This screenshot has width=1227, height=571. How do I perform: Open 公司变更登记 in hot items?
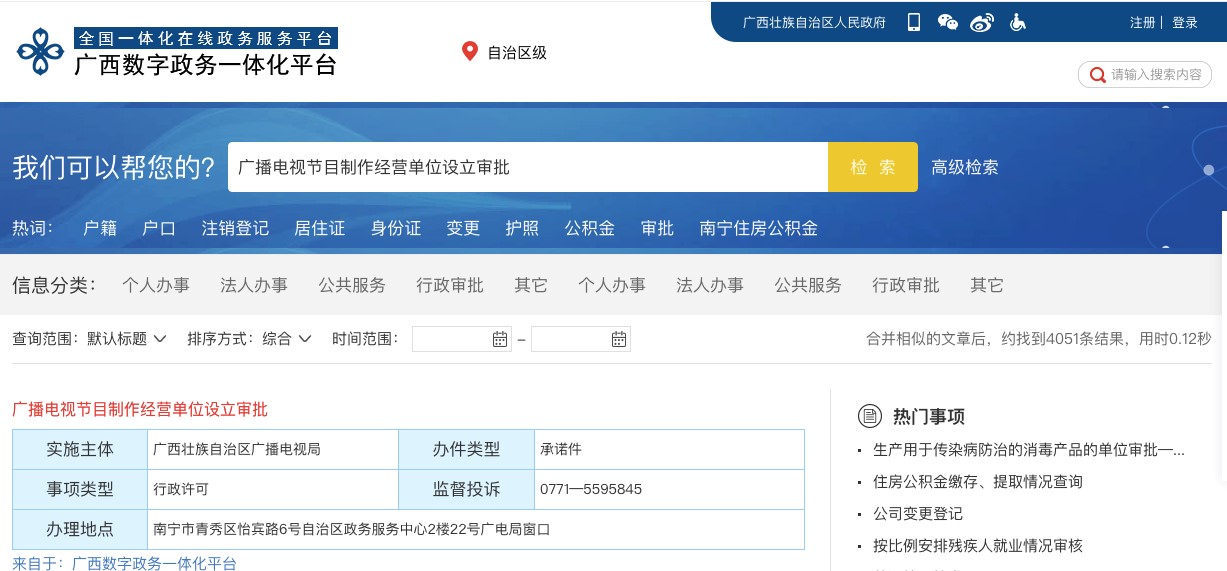click(917, 513)
